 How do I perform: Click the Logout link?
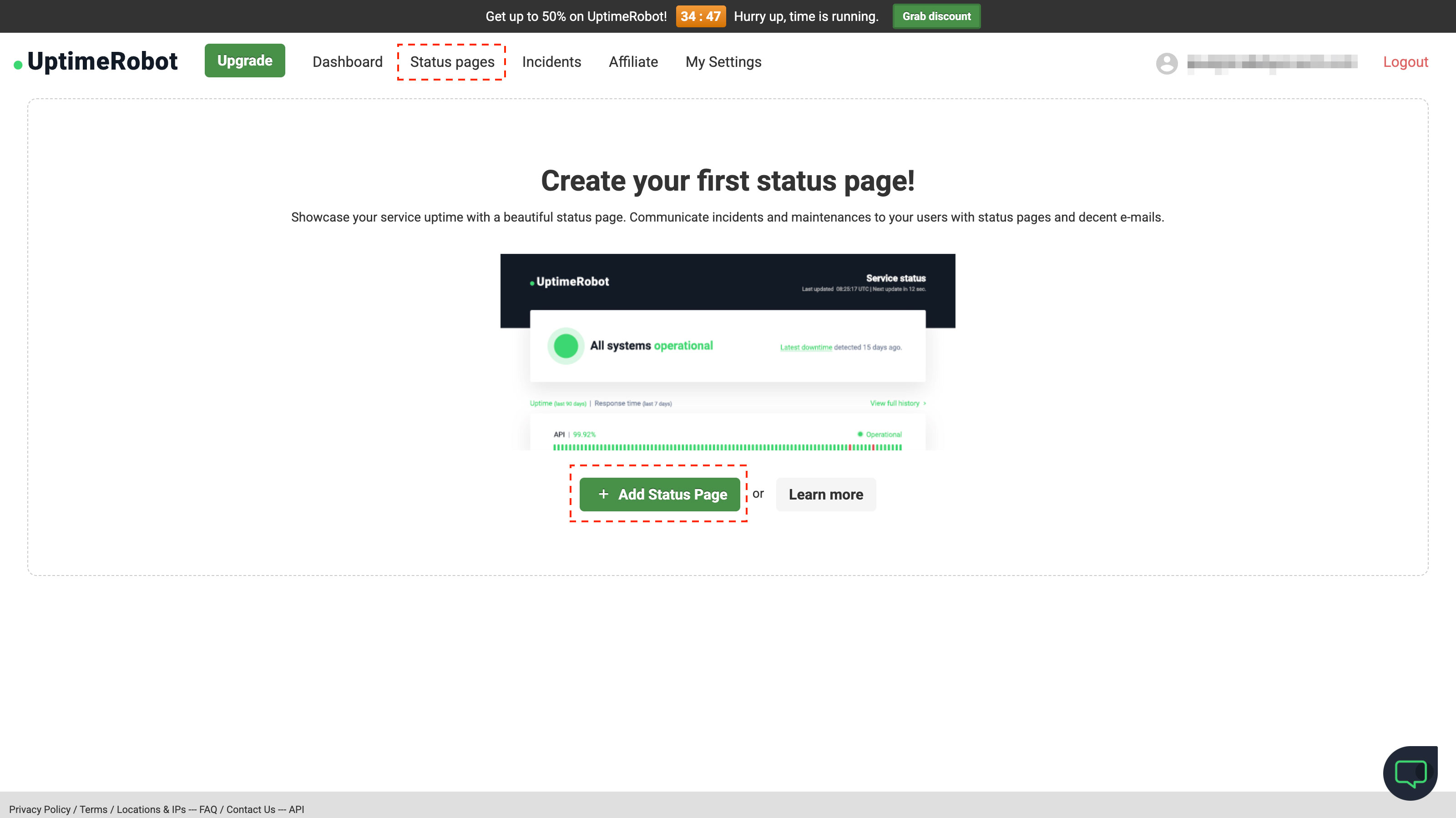tap(1405, 61)
